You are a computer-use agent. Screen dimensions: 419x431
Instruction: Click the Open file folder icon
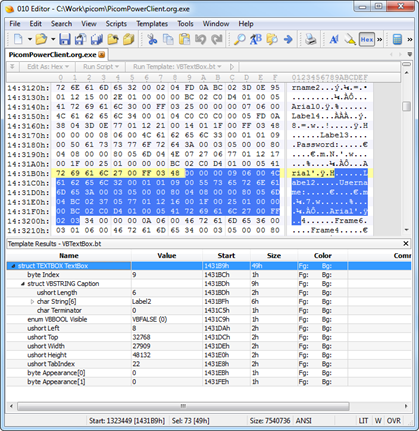[41, 39]
